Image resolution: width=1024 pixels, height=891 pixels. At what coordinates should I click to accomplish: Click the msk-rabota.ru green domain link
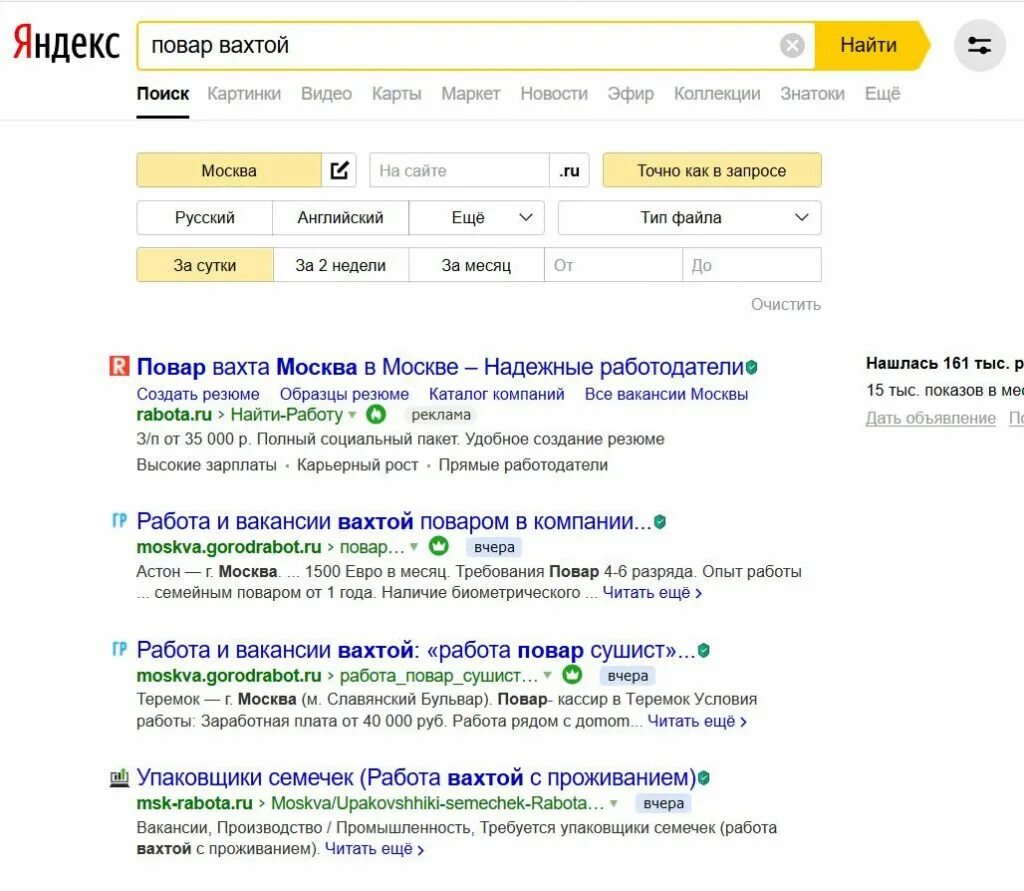(x=195, y=803)
